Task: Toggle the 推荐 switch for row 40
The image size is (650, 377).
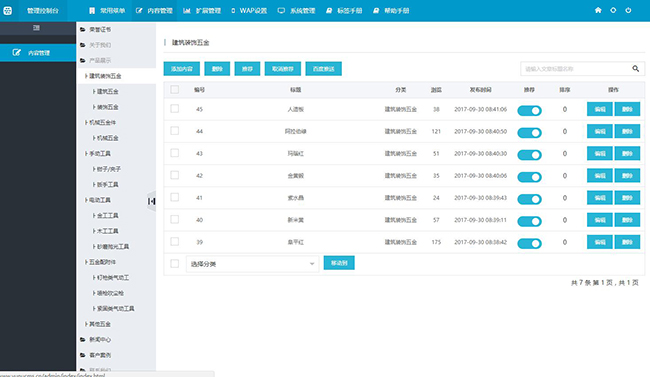Action: click(x=529, y=221)
